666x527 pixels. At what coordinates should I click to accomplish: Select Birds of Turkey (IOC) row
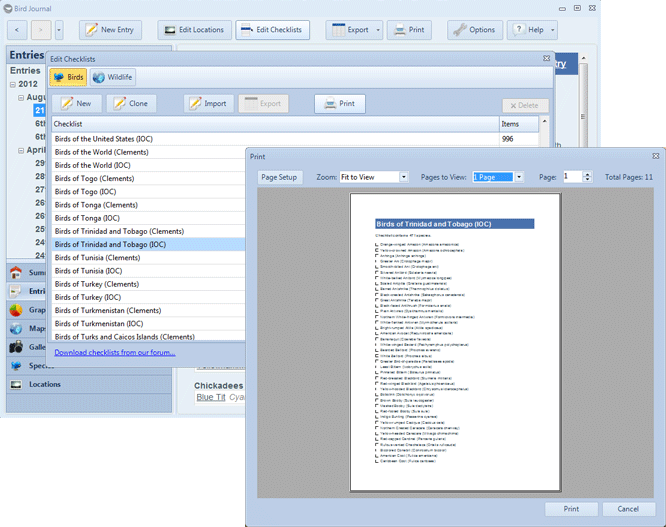pos(149,297)
